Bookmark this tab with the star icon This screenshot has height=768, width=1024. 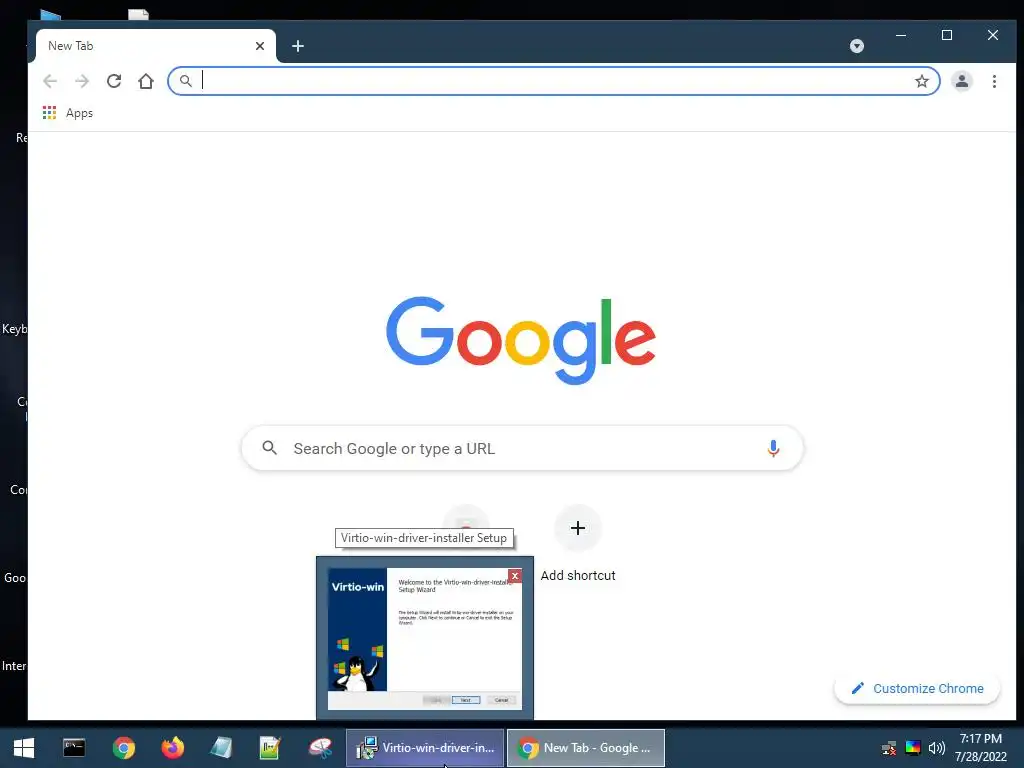click(921, 81)
